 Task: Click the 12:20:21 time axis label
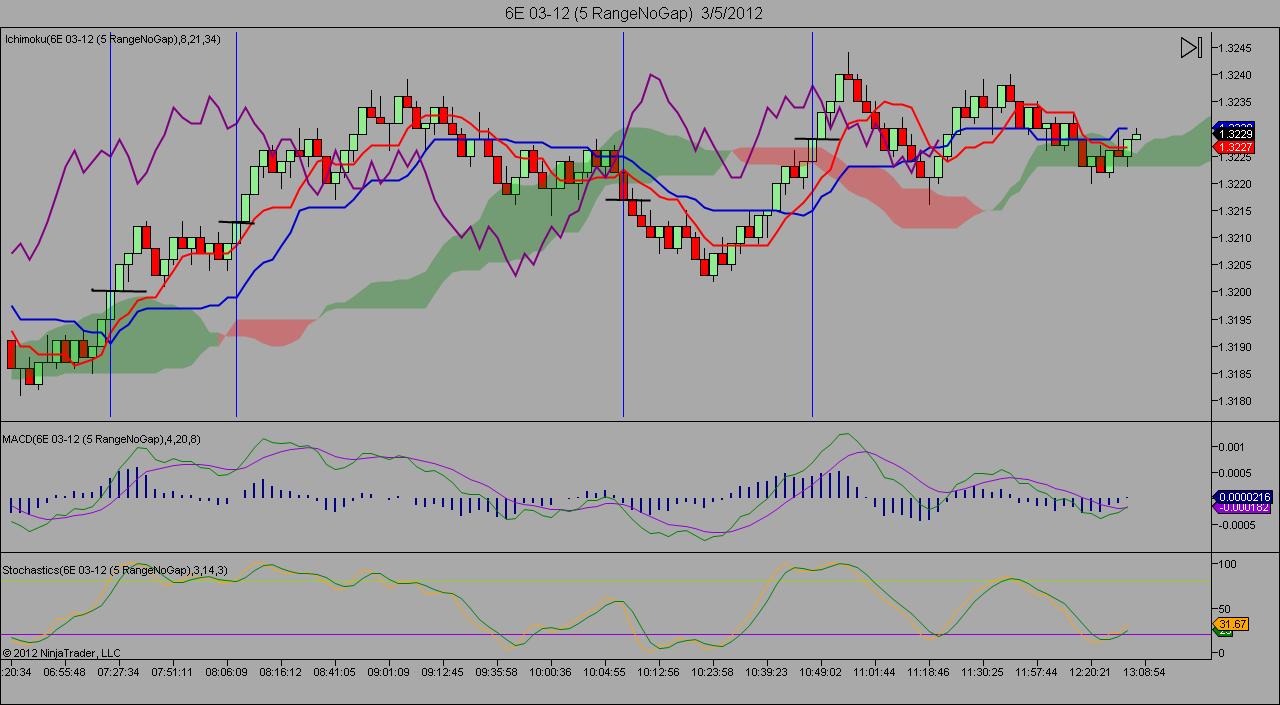point(1090,672)
